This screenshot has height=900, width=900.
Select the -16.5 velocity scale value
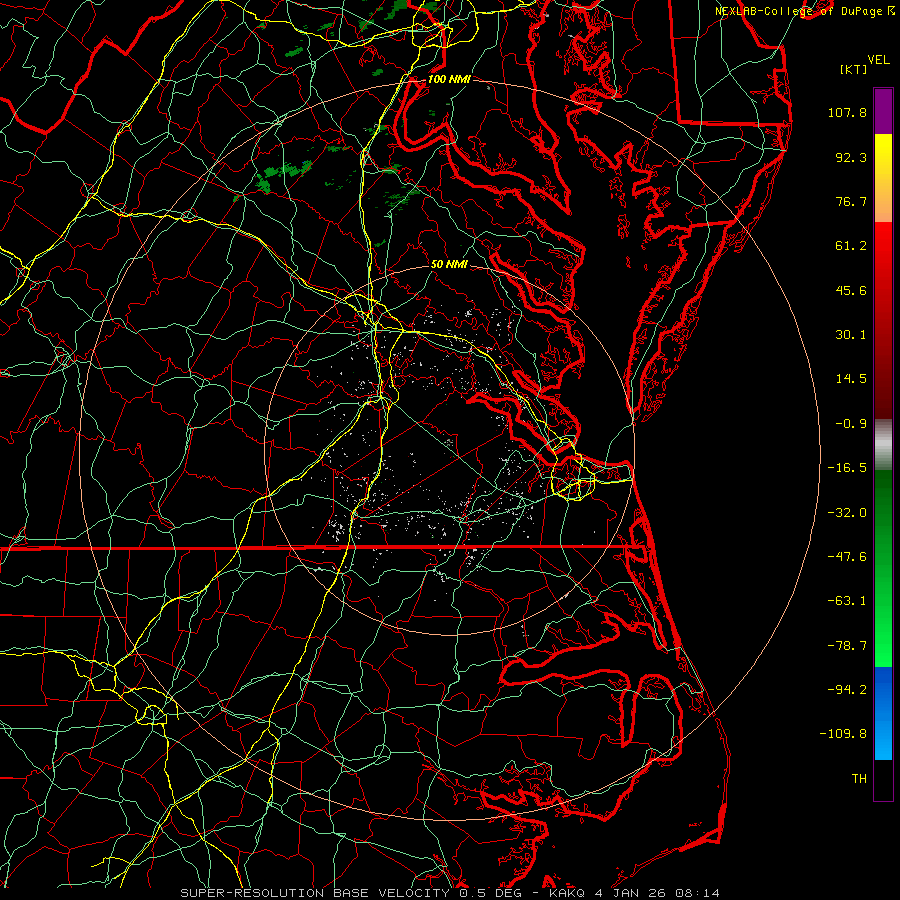847,468
